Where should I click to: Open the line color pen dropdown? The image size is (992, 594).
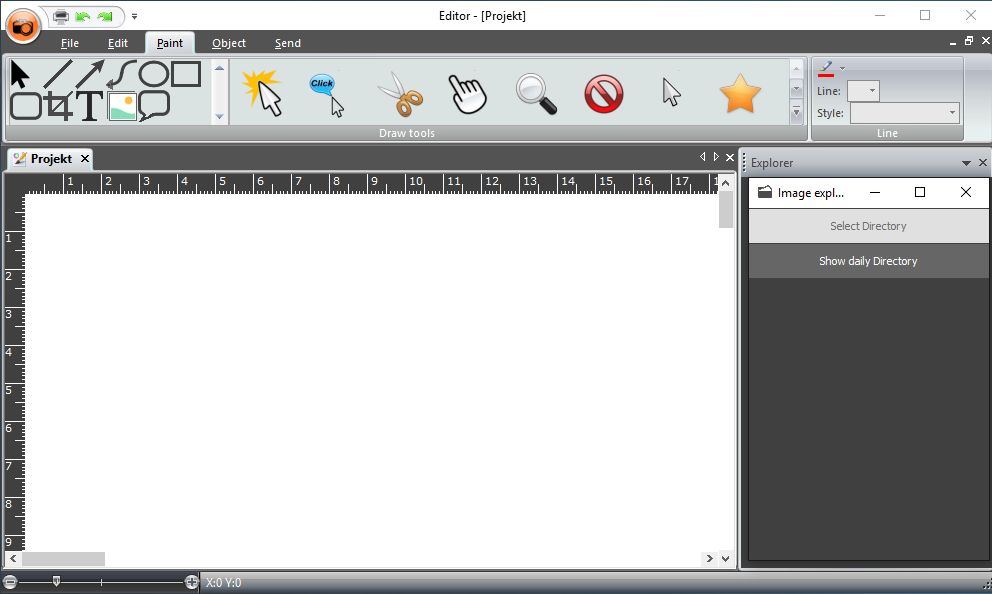point(842,68)
